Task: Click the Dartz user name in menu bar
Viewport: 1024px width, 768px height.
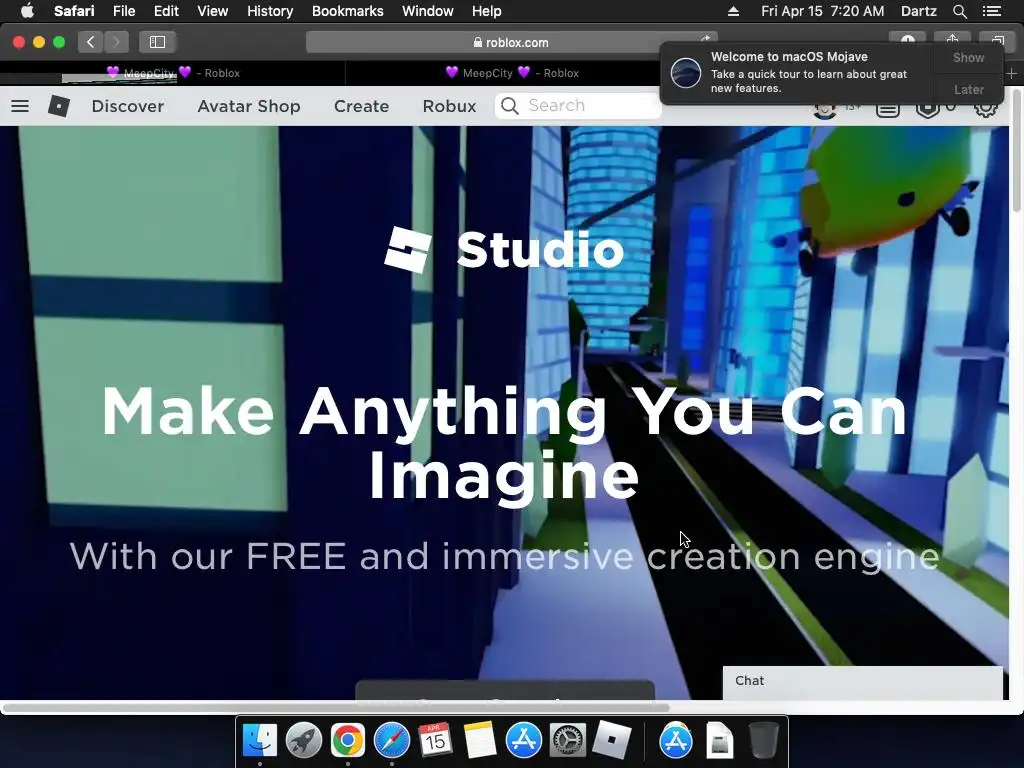Action: click(918, 11)
